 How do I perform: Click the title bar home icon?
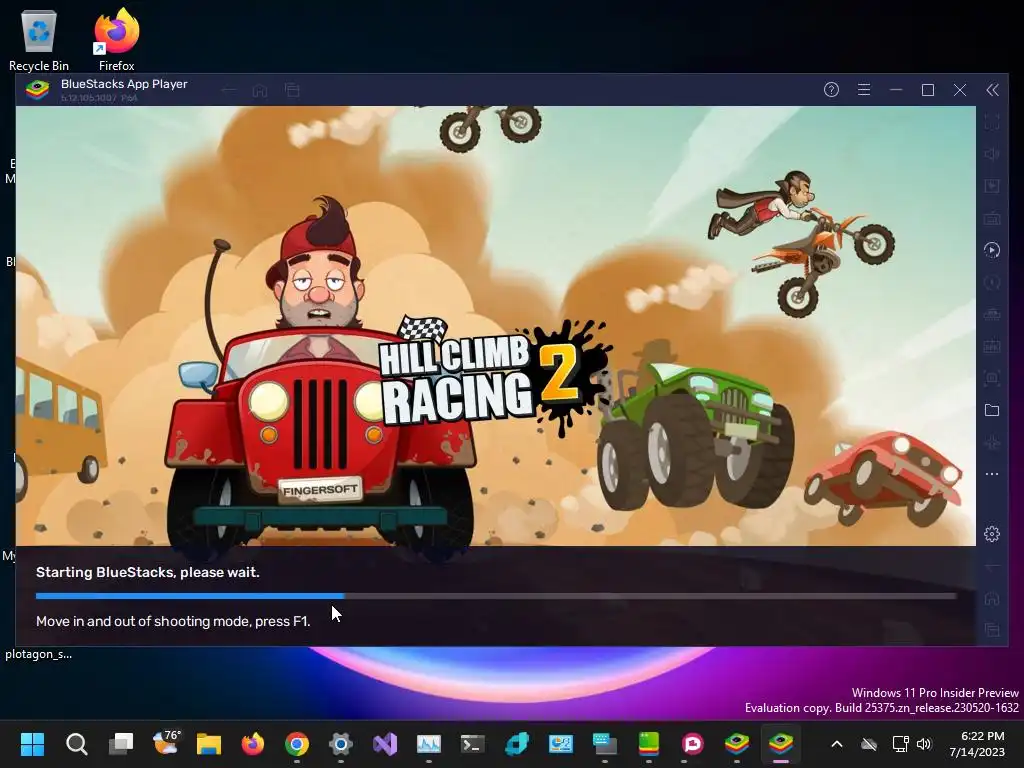260,90
